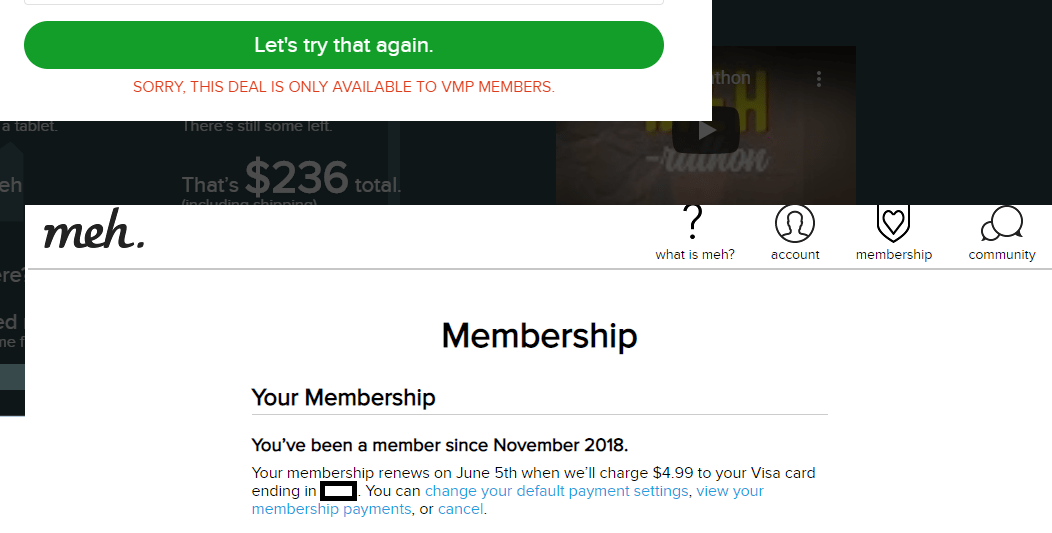The height and width of the screenshot is (533, 1052).
Task: Click the 'Your Membership' section heading
Action: pyautogui.click(x=343, y=397)
